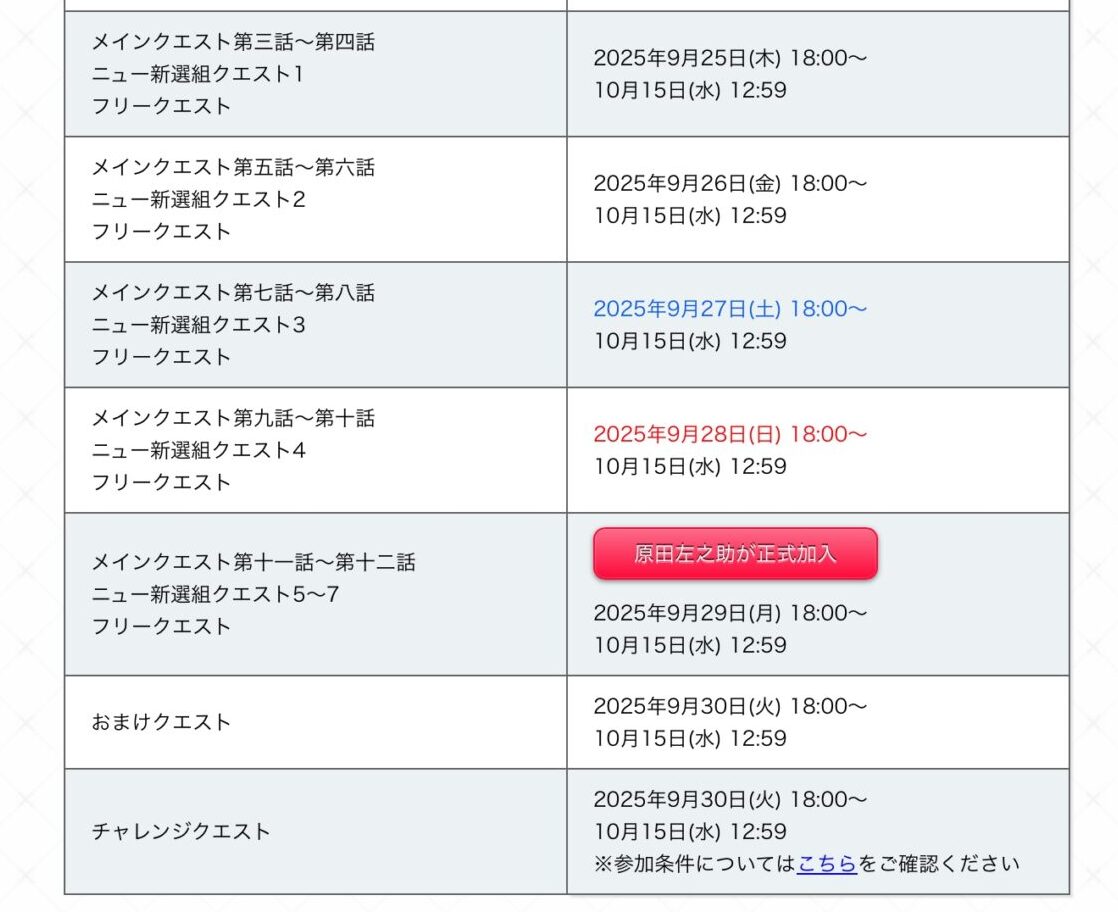Viewport: 1118px width, 912px height.
Task: Select the おまけクエスト row label
Action: pyautogui.click(x=161, y=722)
